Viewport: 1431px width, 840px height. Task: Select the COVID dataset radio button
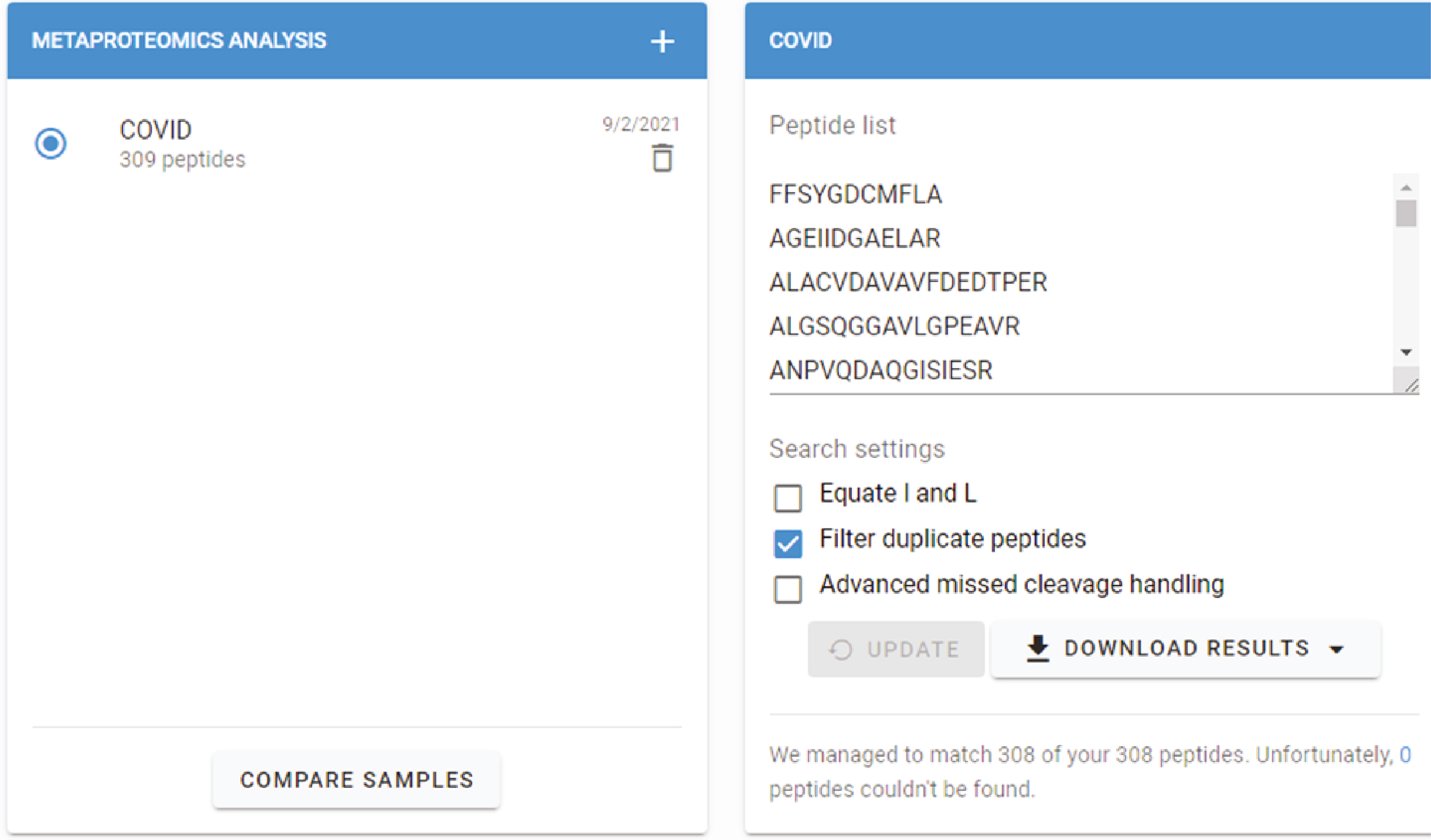point(50,143)
